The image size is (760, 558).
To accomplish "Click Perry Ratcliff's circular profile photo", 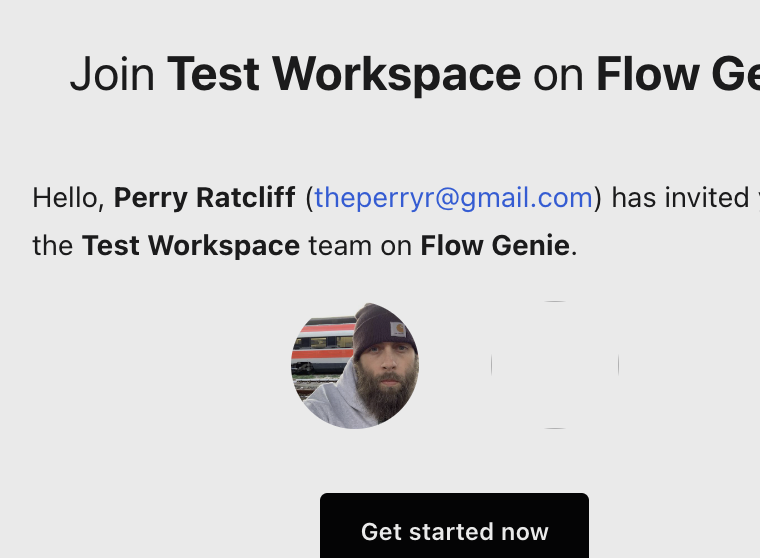I will click(355, 366).
